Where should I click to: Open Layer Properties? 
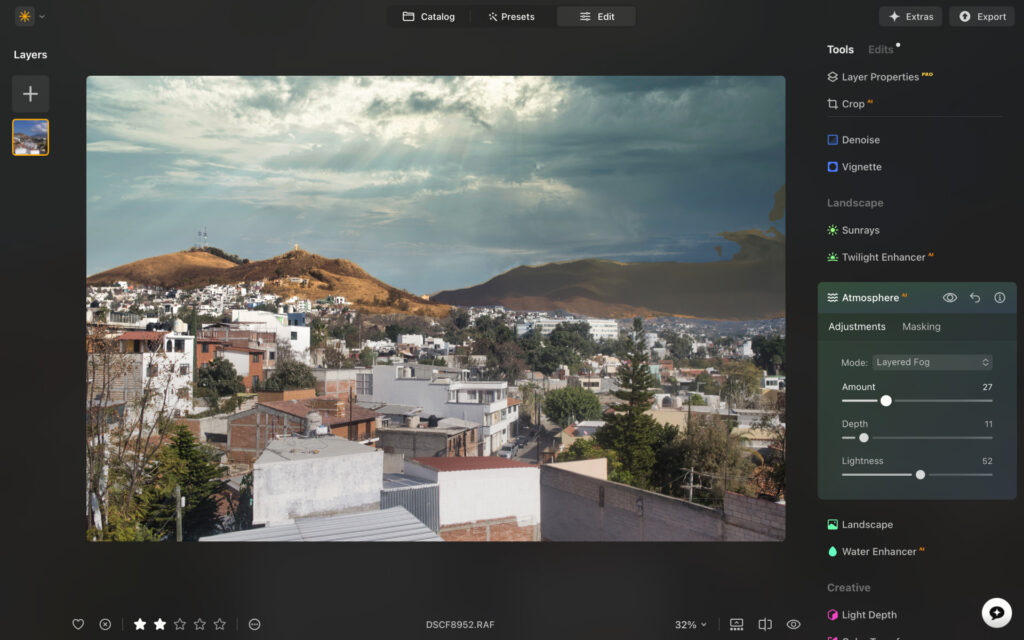coord(878,76)
